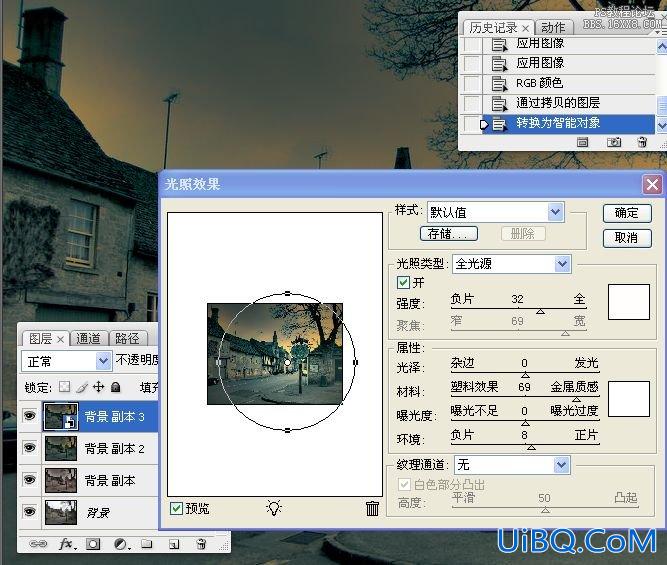This screenshot has height=565, width=667.
Task: Set history brush source beside RGB 颜色
Action: [x=471, y=83]
